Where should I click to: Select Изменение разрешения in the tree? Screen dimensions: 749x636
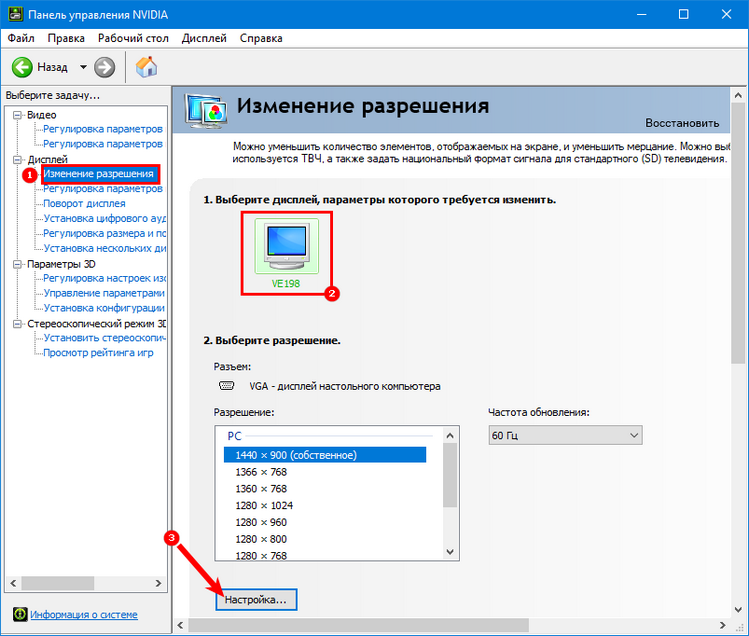point(99,174)
